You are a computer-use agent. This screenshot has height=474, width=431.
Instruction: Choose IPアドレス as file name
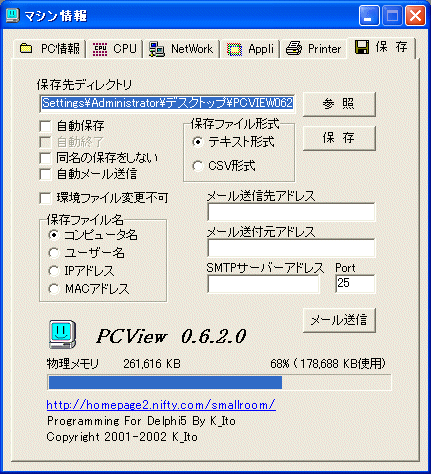pos(54,271)
